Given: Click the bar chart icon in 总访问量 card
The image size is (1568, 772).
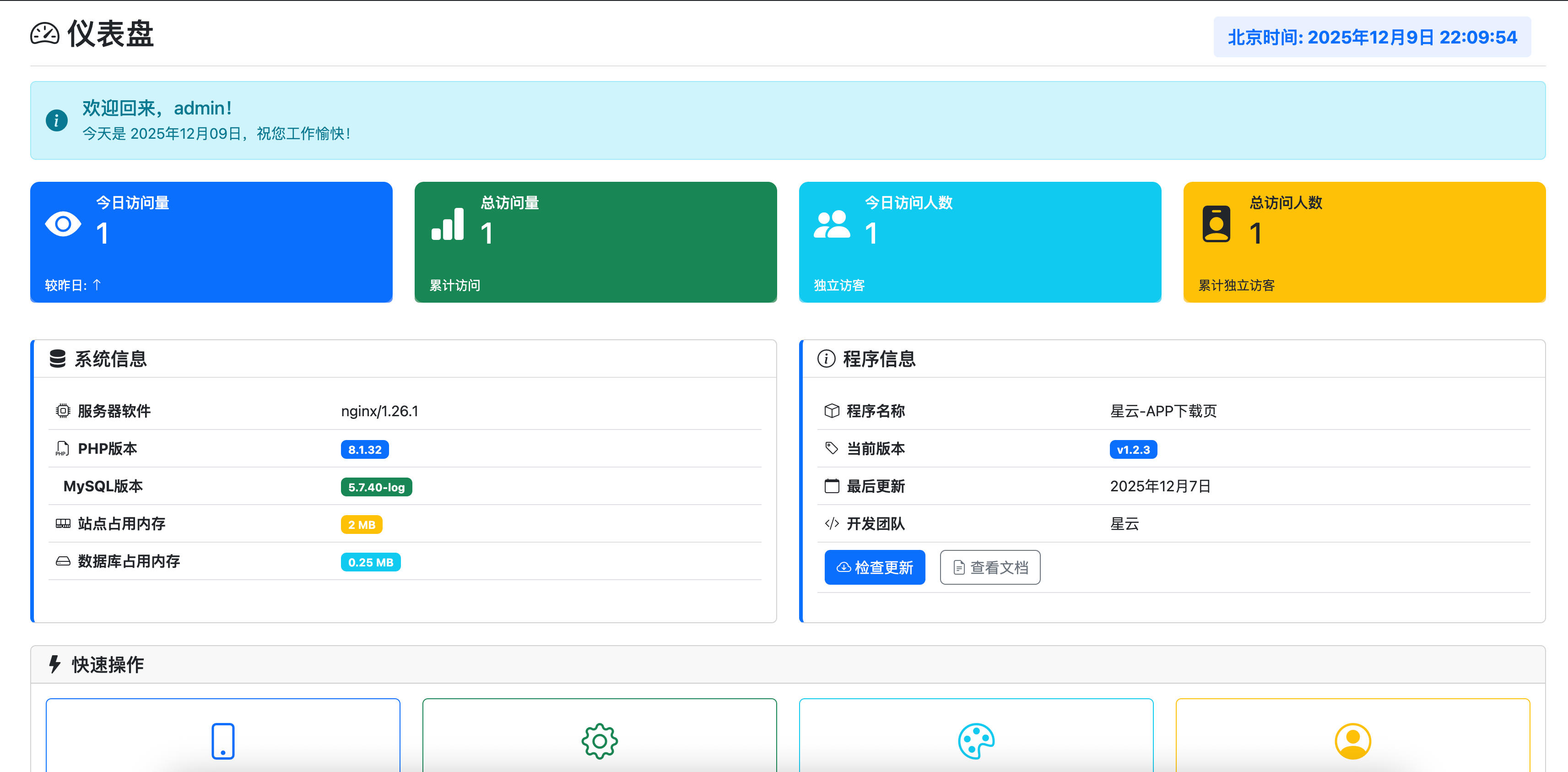Looking at the screenshot, I should [448, 224].
